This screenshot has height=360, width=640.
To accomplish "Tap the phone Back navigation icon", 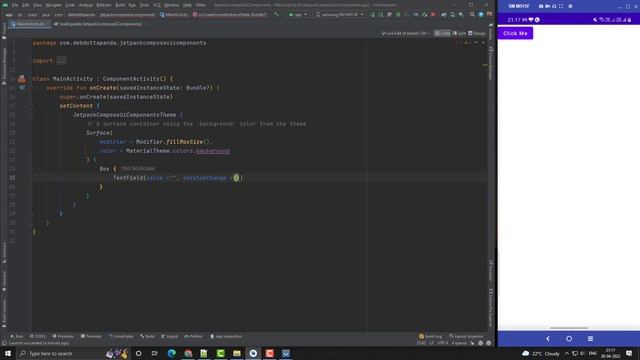I will click(x=548, y=339).
